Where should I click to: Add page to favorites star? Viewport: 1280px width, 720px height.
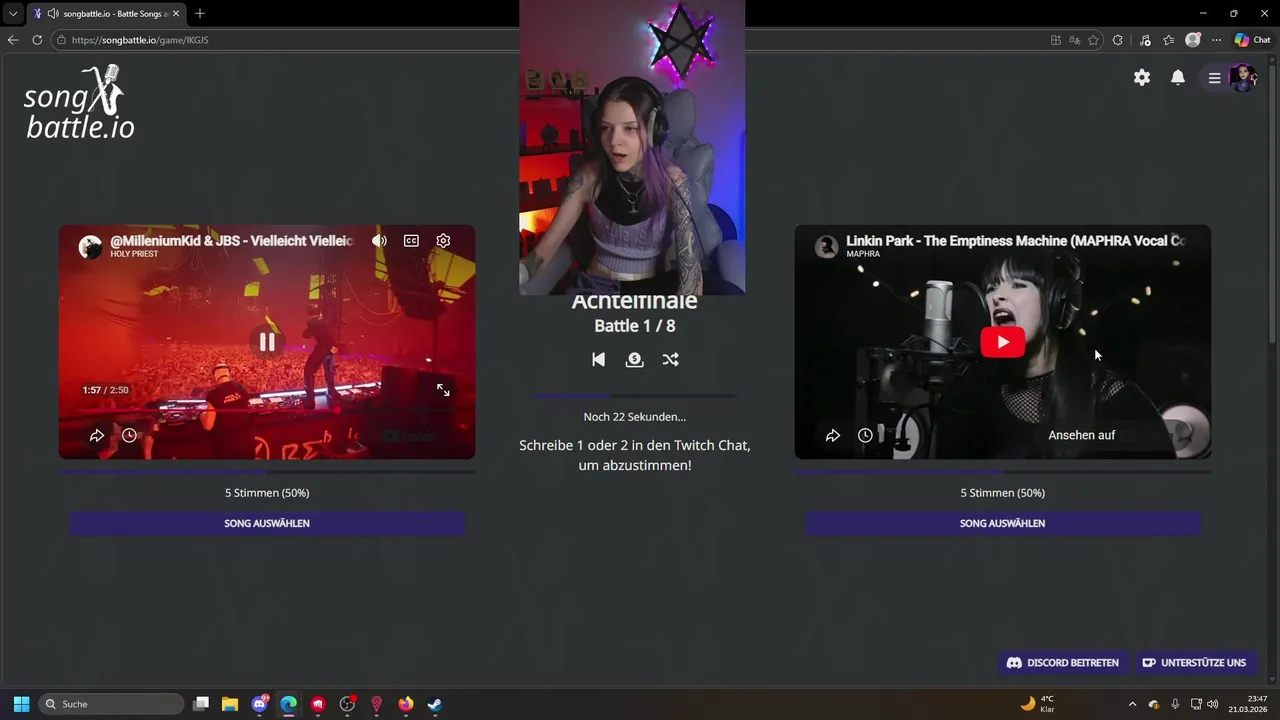tap(1093, 40)
